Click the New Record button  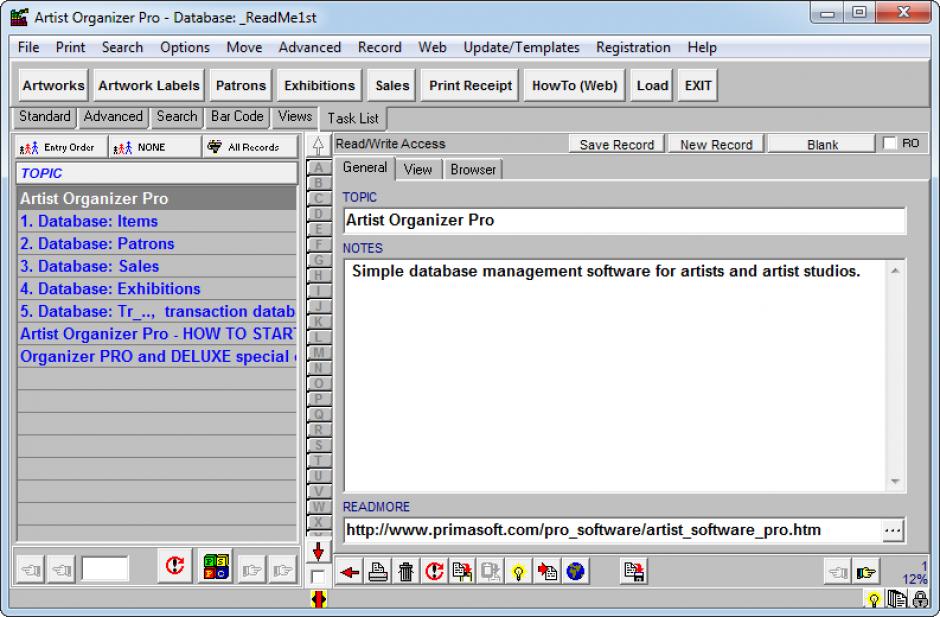pos(716,145)
